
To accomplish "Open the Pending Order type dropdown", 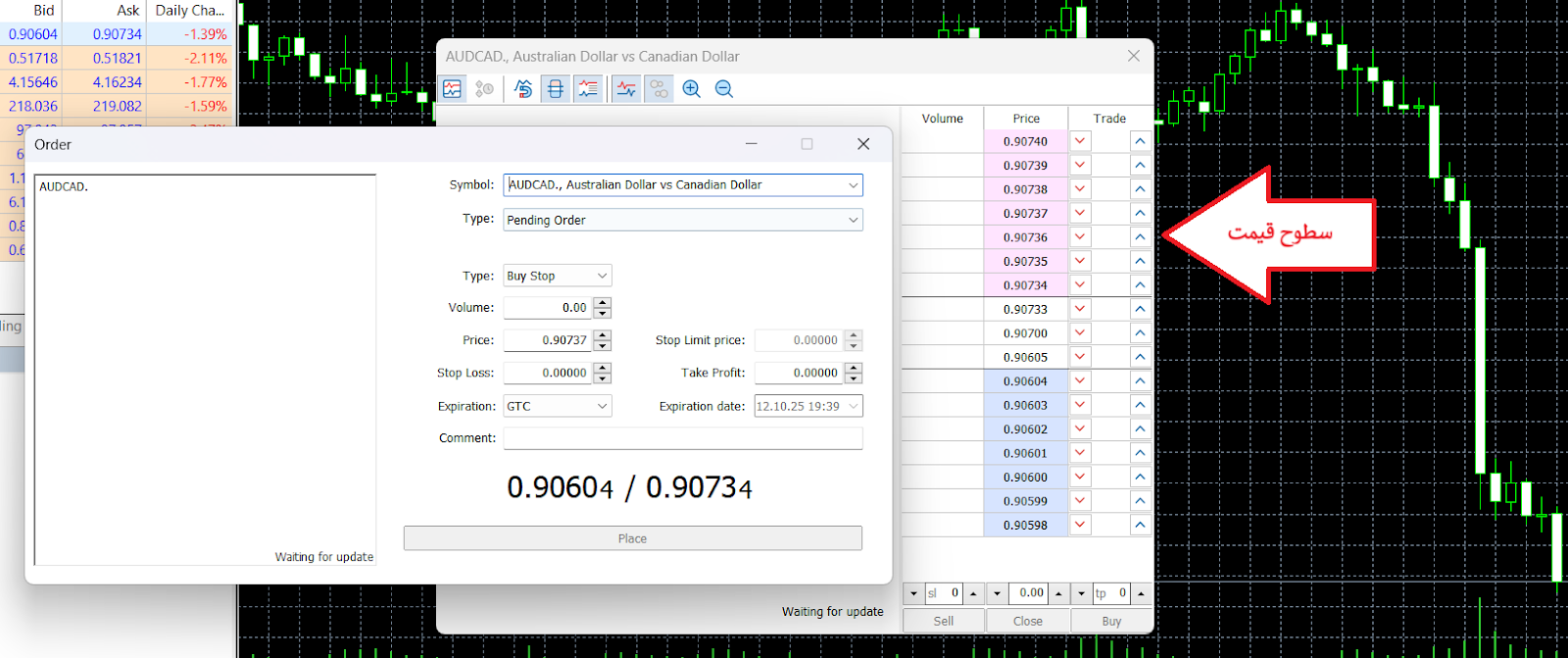I will pyautogui.click(x=853, y=221).
